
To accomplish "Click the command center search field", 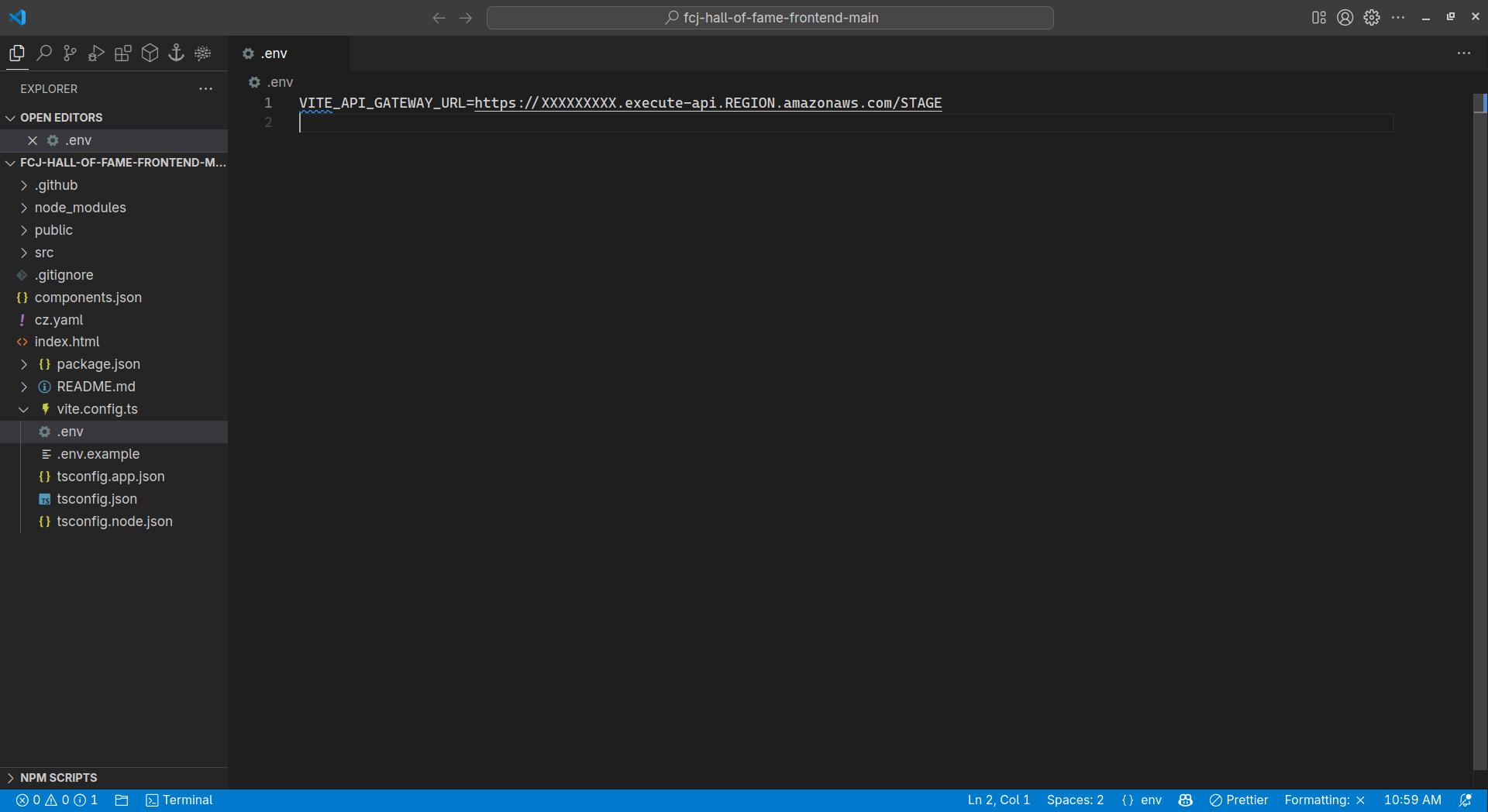I will 770,18.
